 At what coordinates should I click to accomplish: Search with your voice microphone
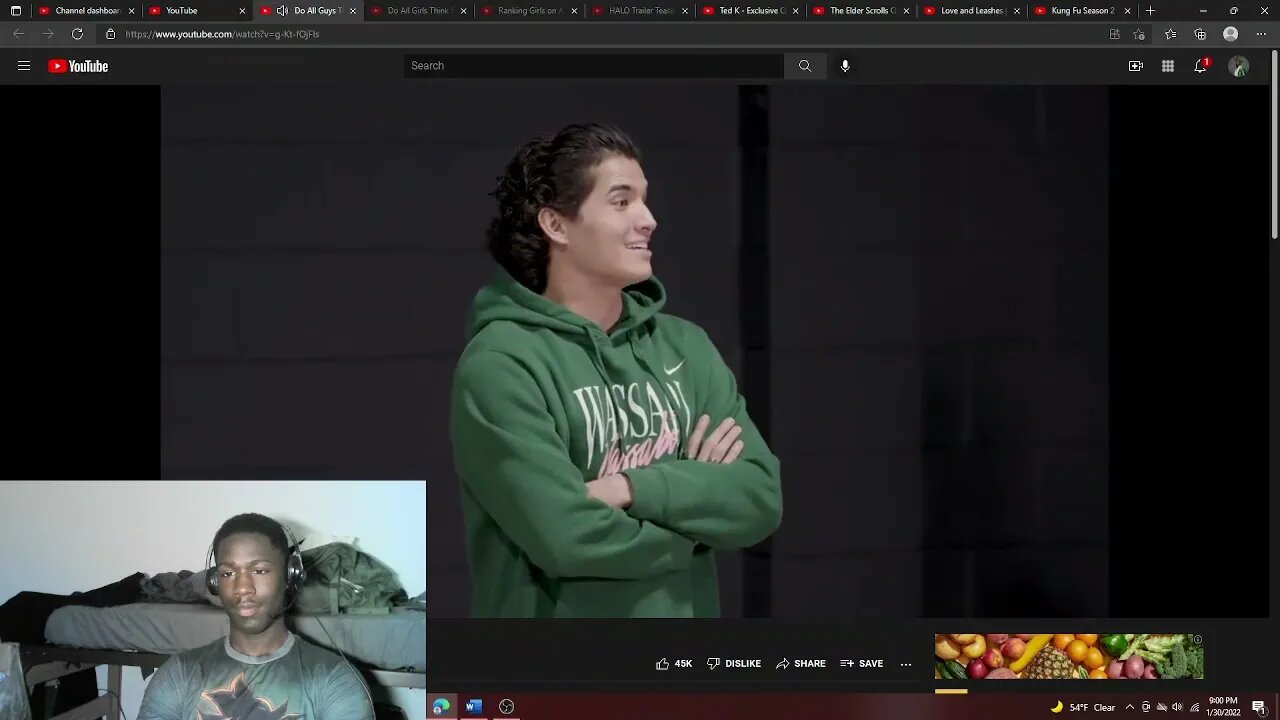click(x=845, y=66)
